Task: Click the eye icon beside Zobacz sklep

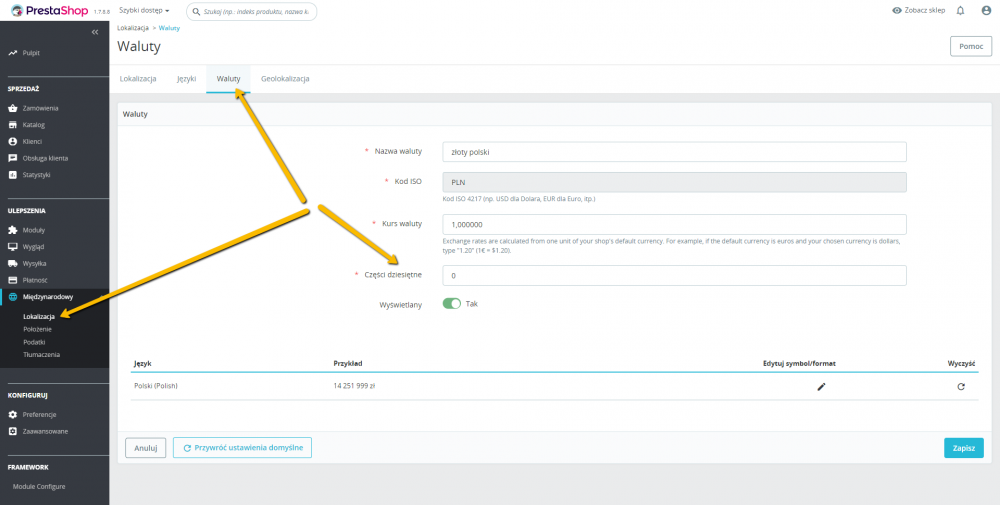Action: 897,11
